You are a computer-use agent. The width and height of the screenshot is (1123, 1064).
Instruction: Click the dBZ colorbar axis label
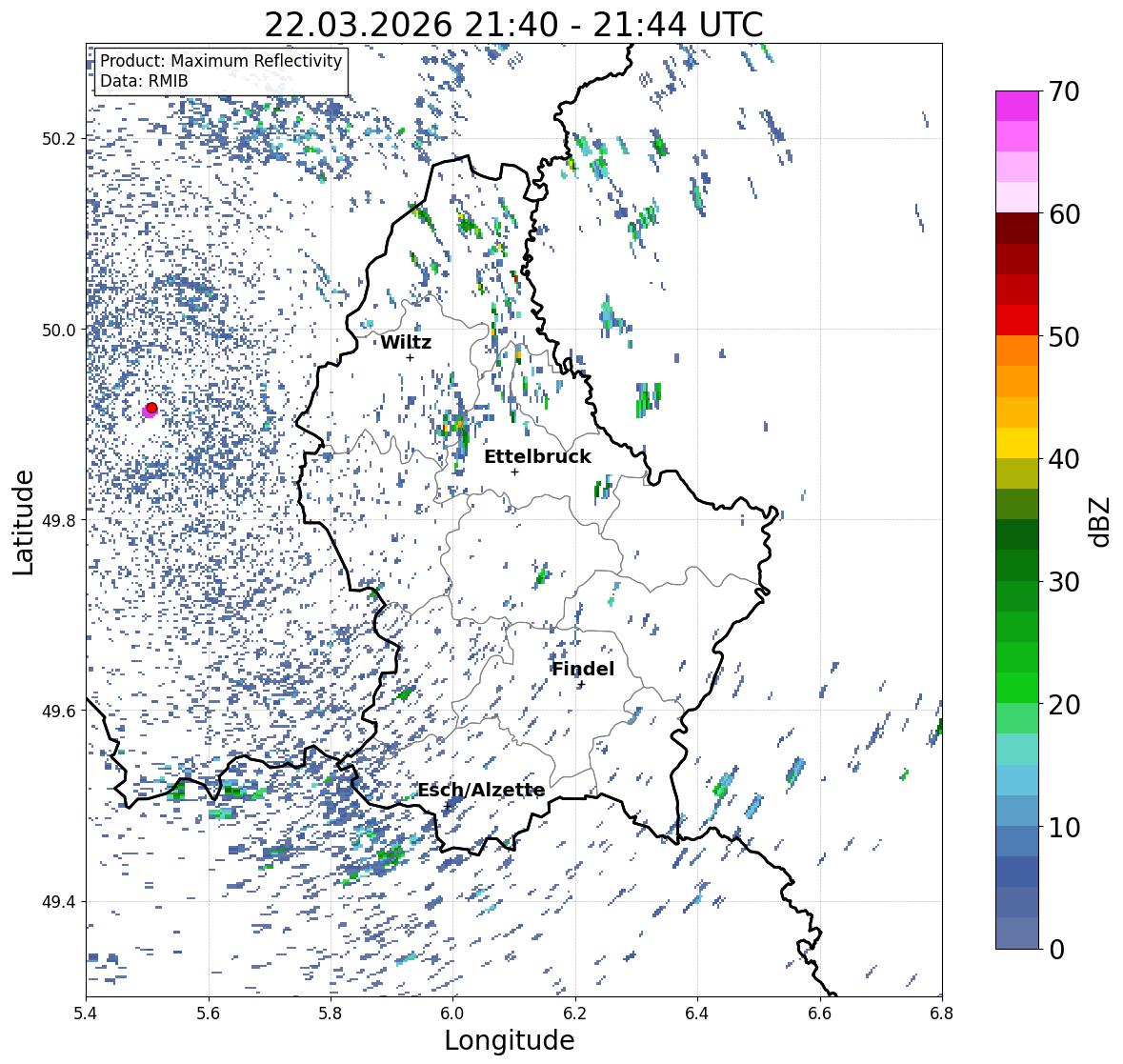pos(1101,521)
